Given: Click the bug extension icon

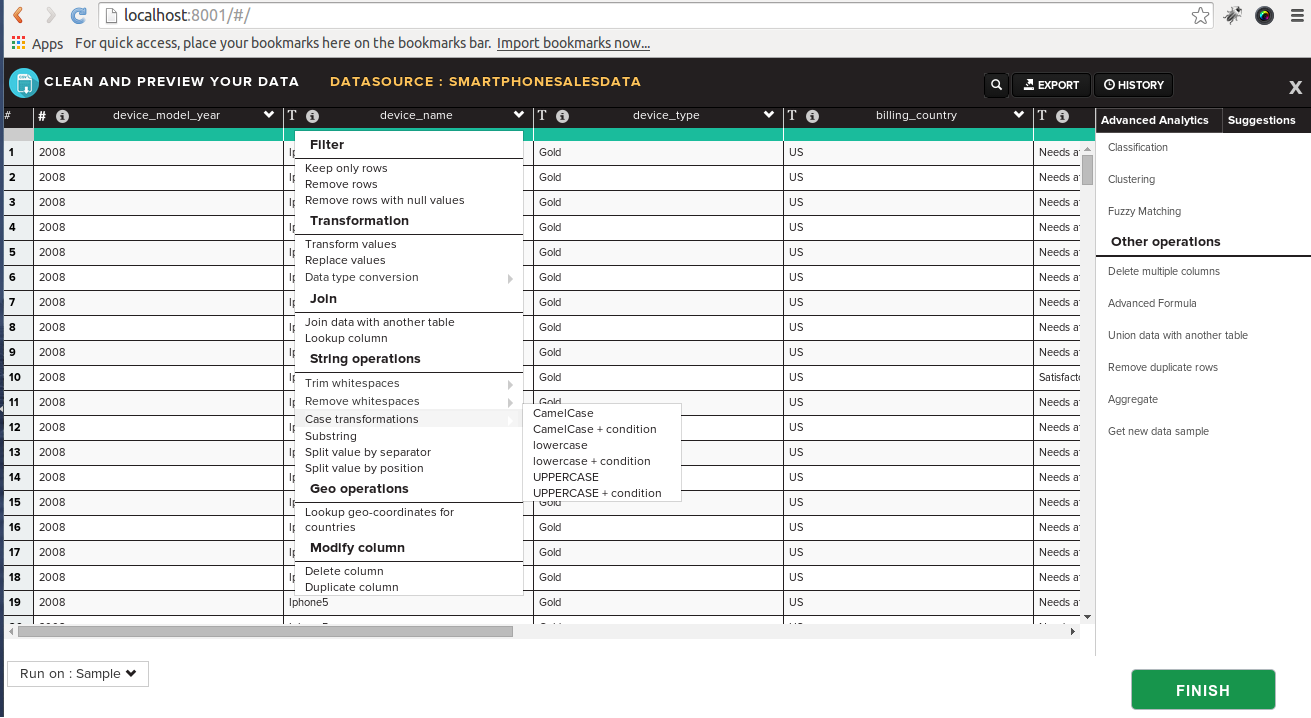Looking at the screenshot, I should [1233, 15].
